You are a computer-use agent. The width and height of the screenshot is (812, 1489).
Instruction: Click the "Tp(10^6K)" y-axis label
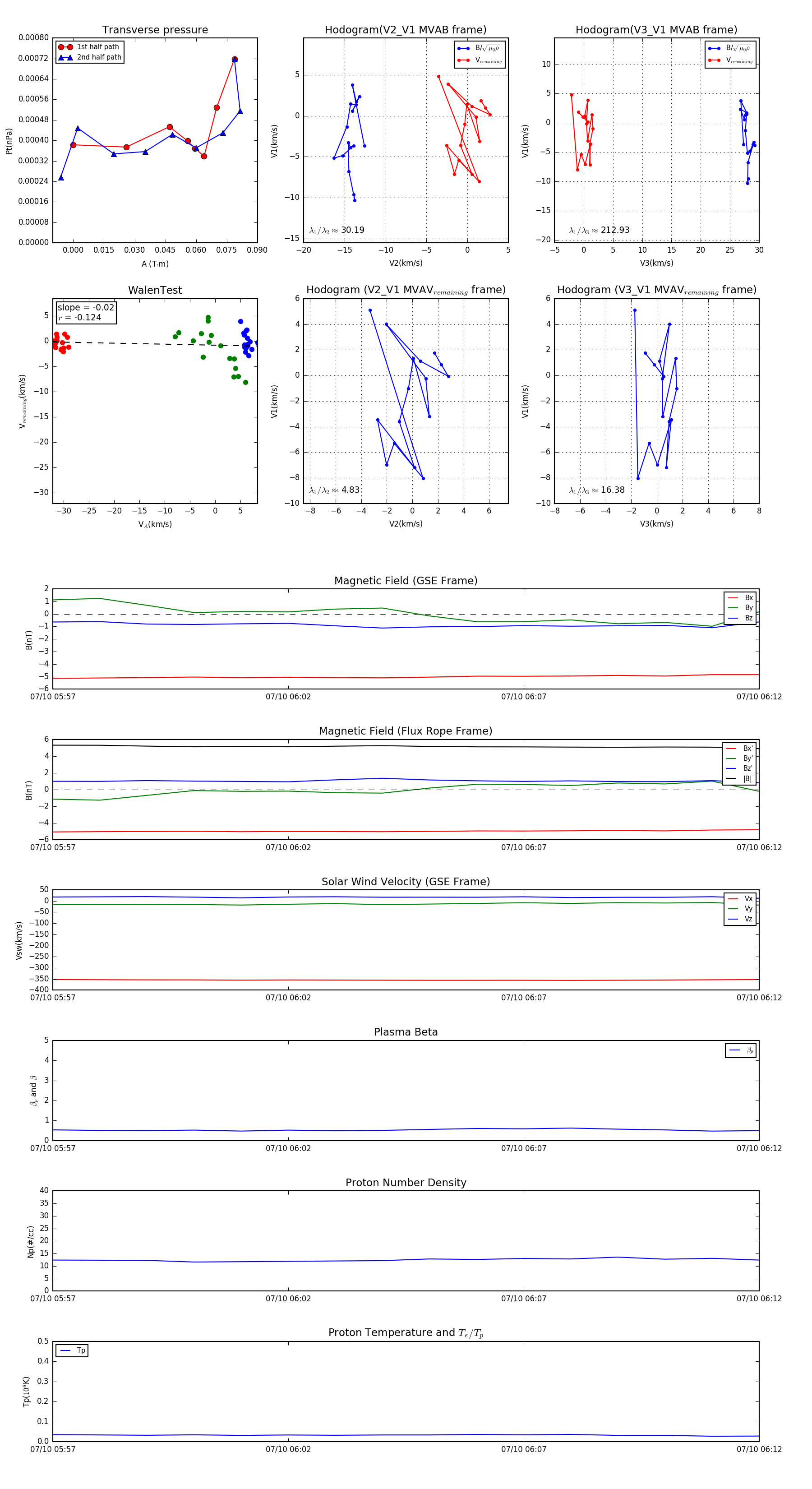click(x=27, y=1392)
